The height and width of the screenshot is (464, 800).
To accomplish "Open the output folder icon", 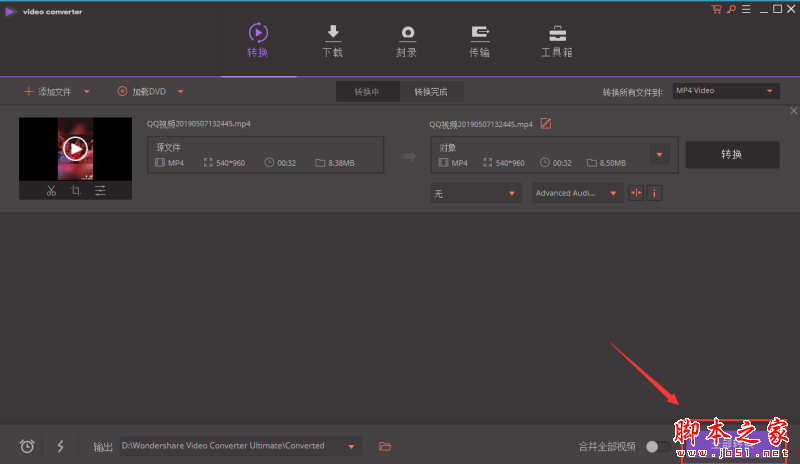I will tap(385, 447).
